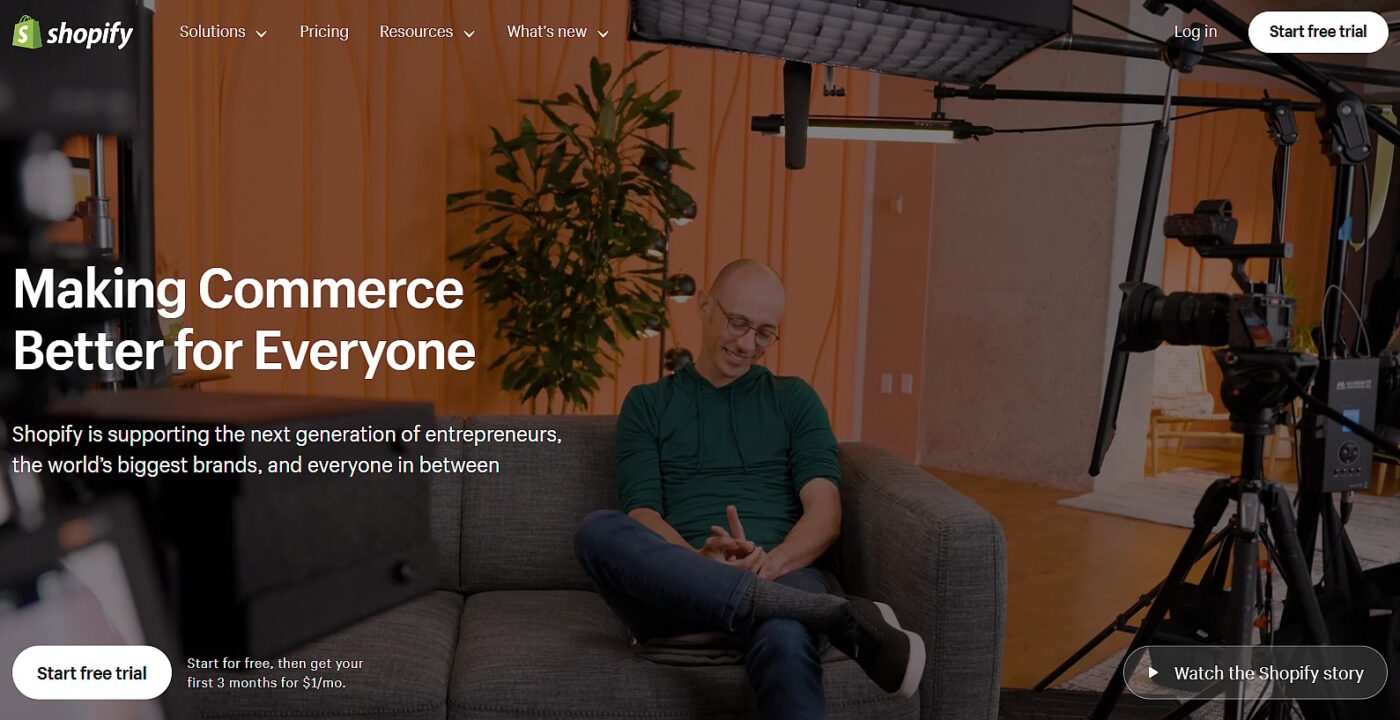This screenshot has width=1400, height=720.
Task: Open the Pricing page link
Action: [324, 32]
